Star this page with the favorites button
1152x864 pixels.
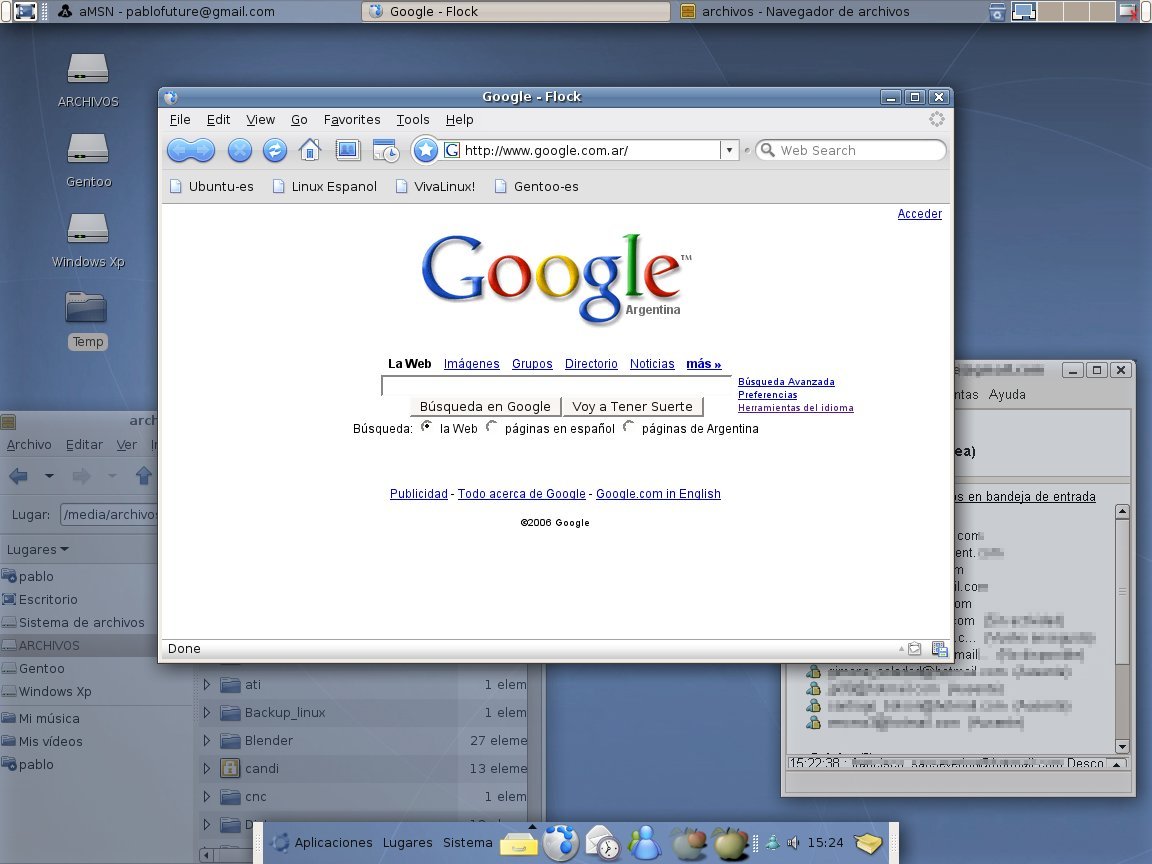click(x=425, y=151)
